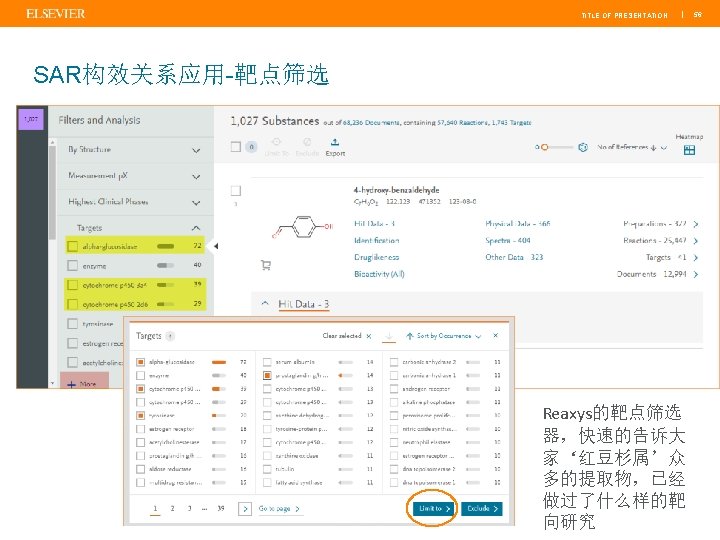
Task: Check serum albumin in Targets popup
Action: (267, 362)
